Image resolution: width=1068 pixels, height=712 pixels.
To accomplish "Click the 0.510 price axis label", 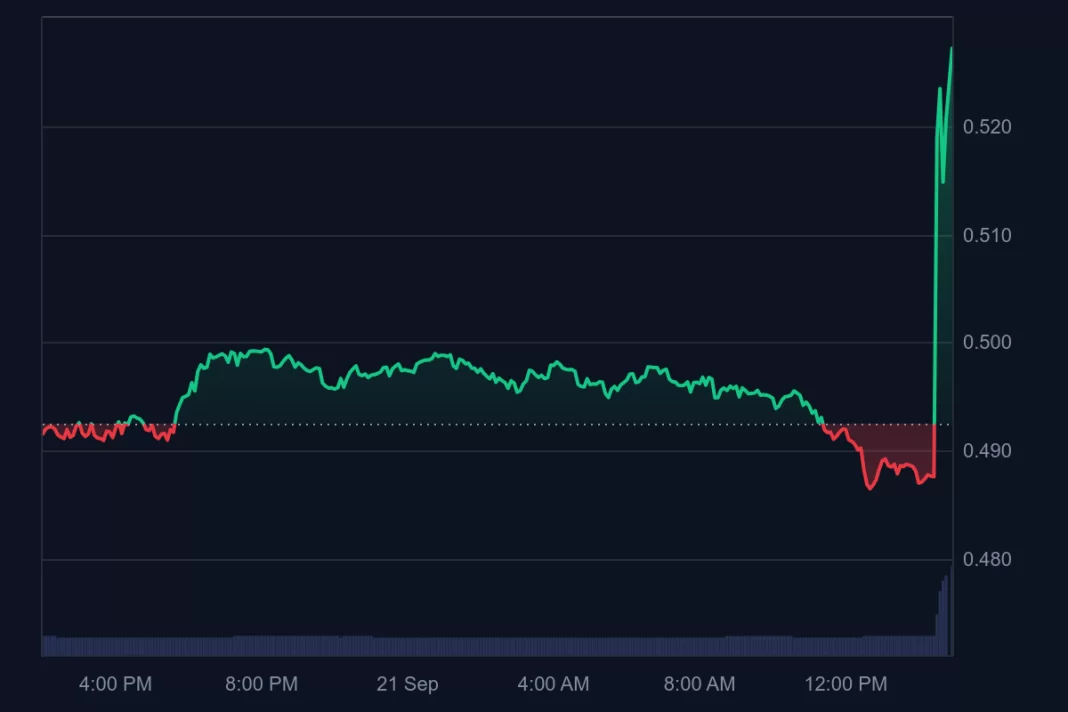I will pyautogui.click(x=987, y=236).
